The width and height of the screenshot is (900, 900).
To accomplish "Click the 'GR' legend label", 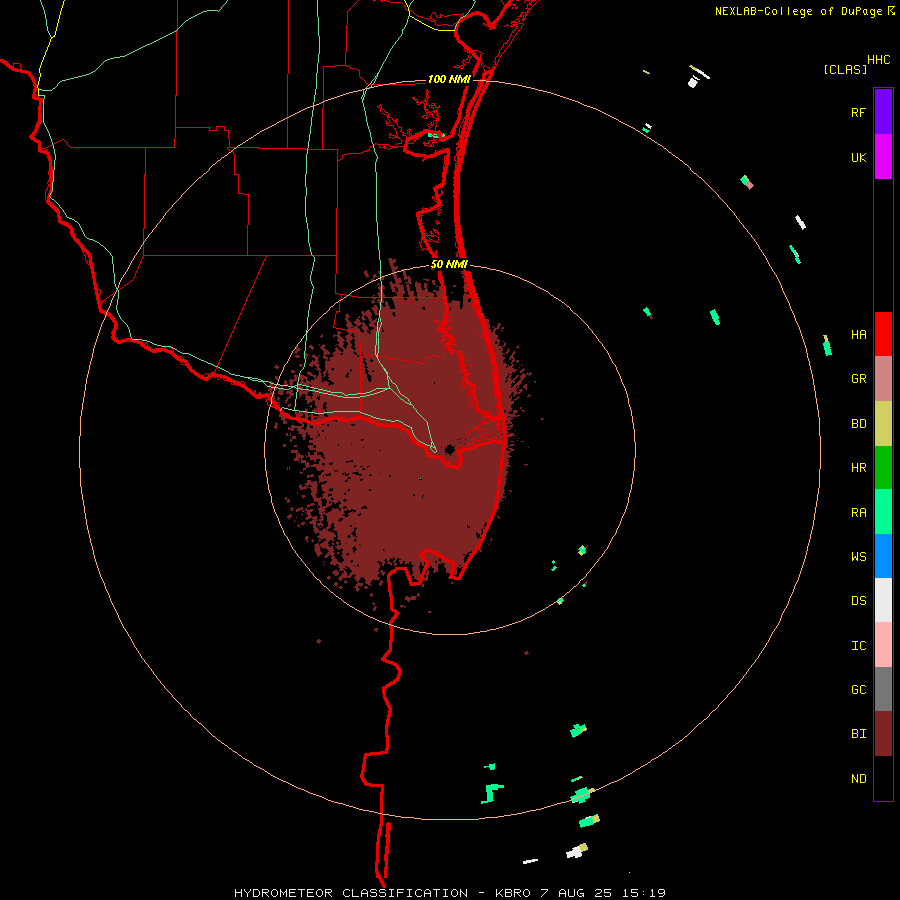I will [x=858, y=379].
